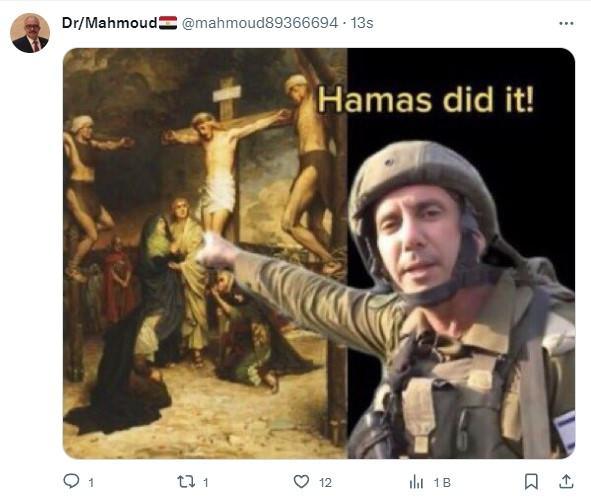This screenshot has height=500, width=591.
Task: Open the view analytics bar chart icon
Action: point(416,482)
